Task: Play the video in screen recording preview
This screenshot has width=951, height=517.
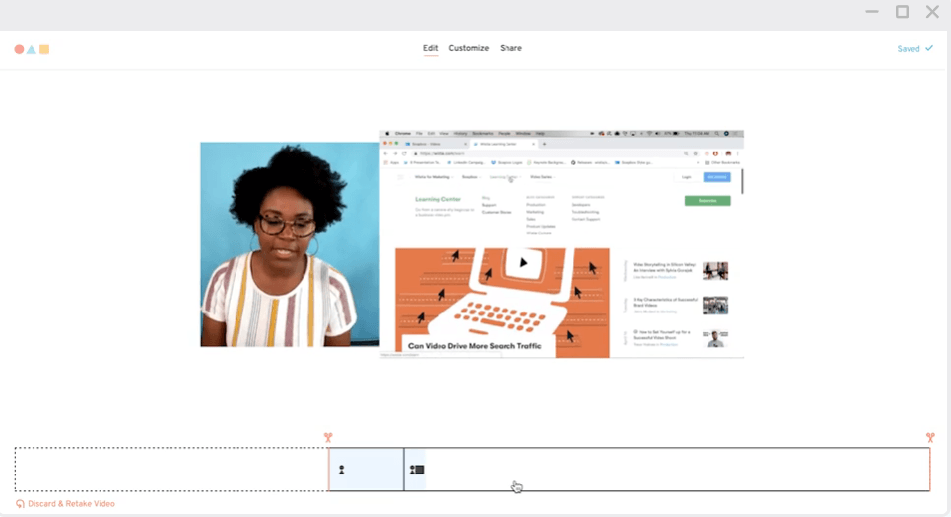Action: pyautogui.click(x=523, y=263)
